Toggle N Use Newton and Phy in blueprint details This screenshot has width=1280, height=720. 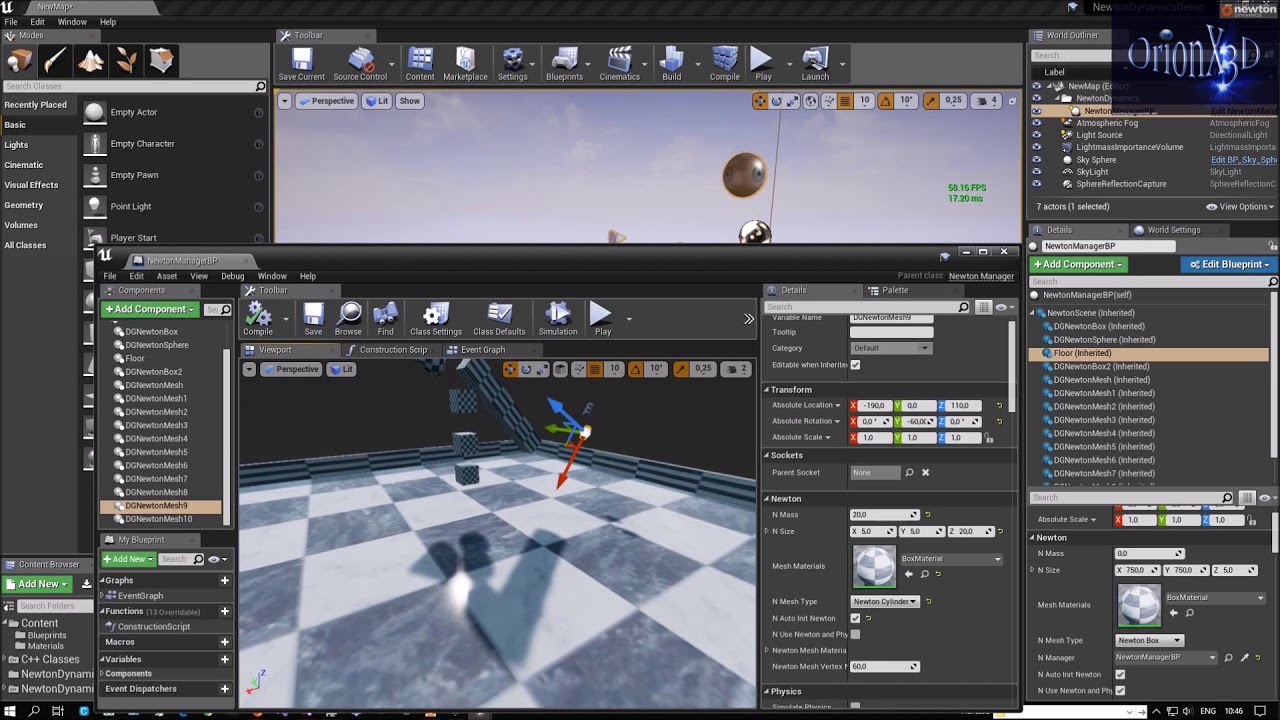coord(855,634)
